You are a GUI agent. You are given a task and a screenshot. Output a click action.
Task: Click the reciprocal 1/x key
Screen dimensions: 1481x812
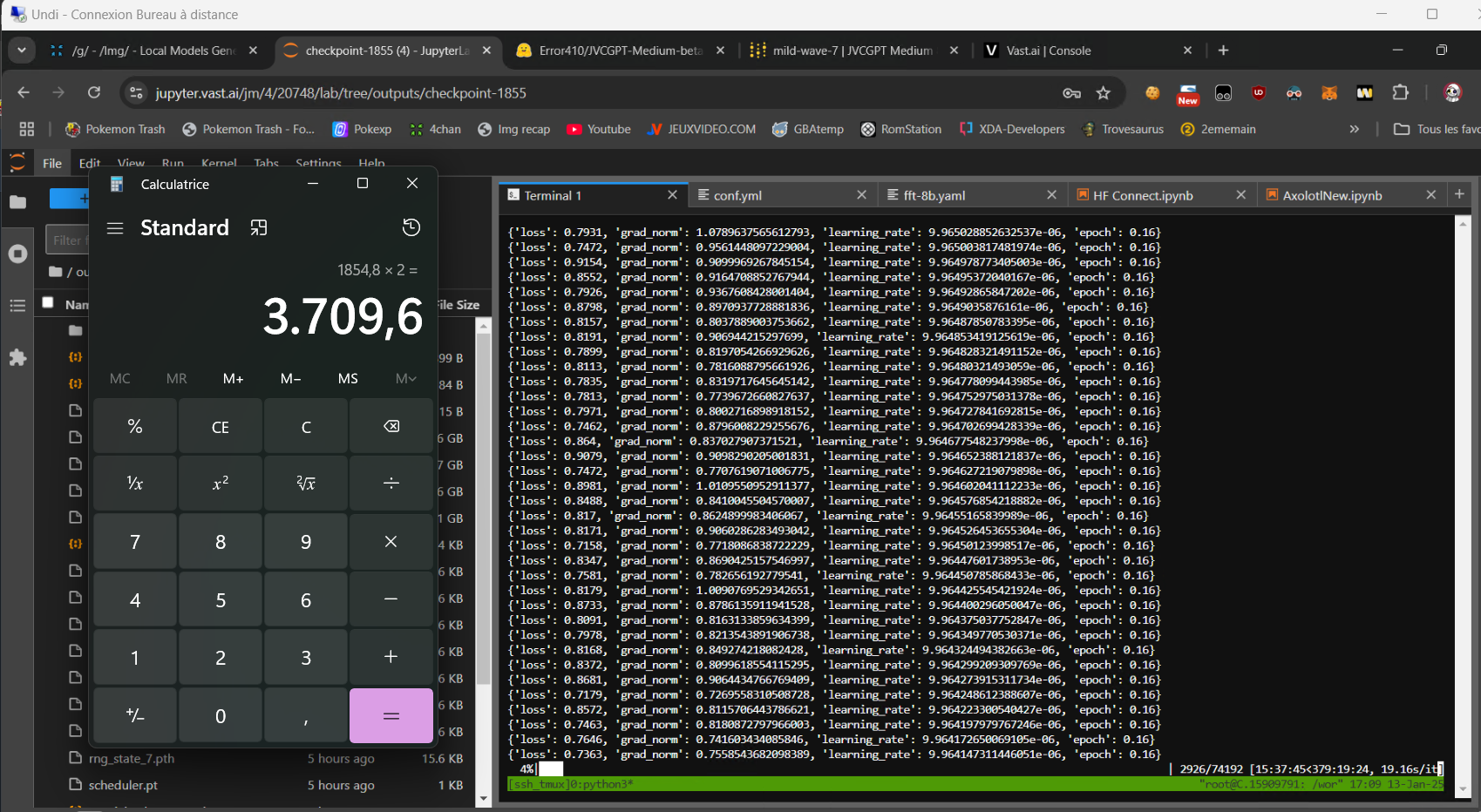pyautogui.click(x=135, y=484)
